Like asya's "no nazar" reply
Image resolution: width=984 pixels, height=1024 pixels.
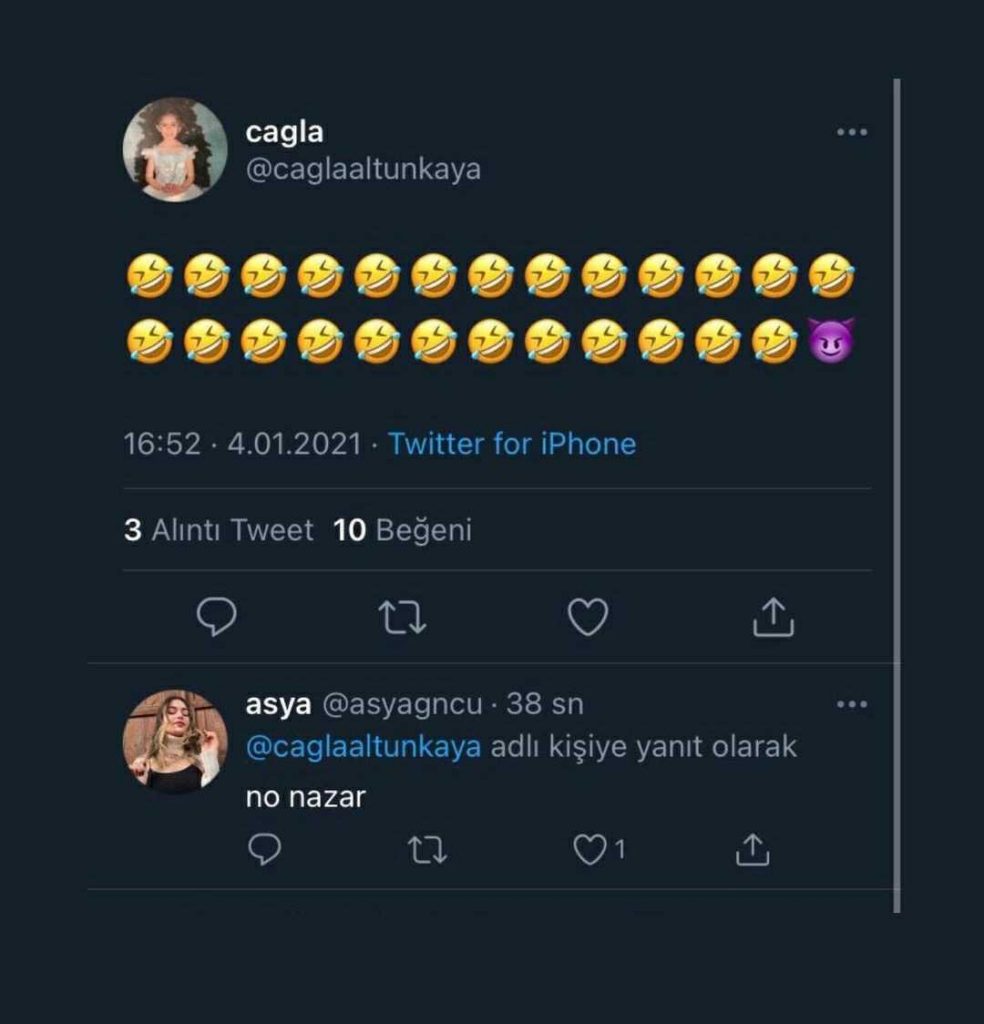(590, 850)
